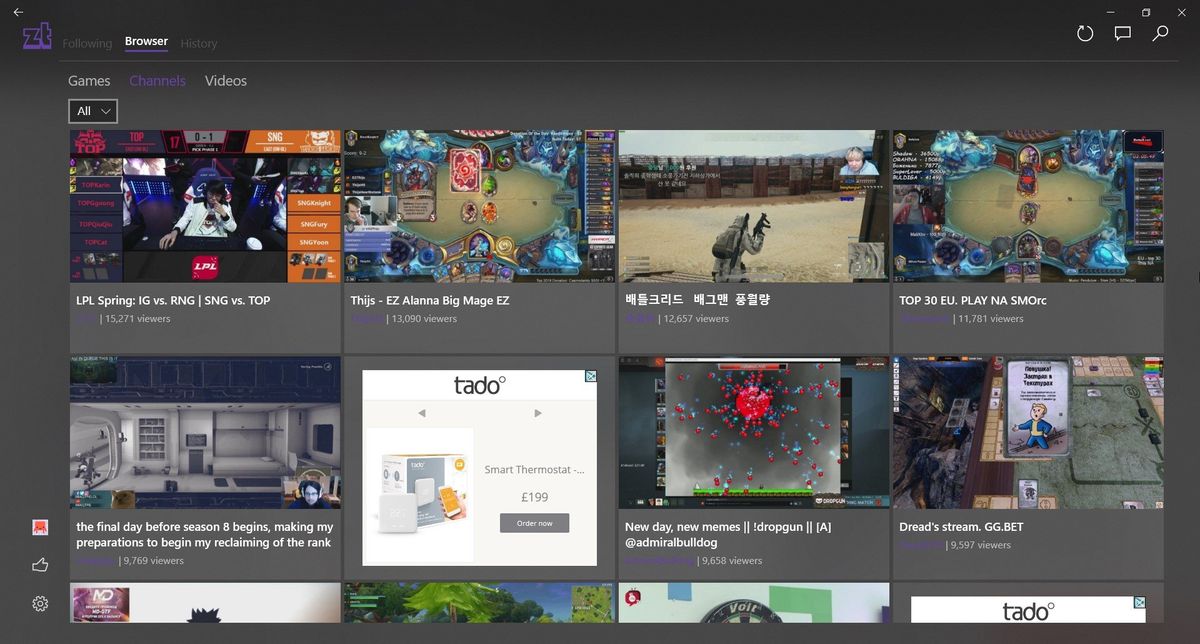Select the Channels tab
The image size is (1200, 644).
[157, 80]
